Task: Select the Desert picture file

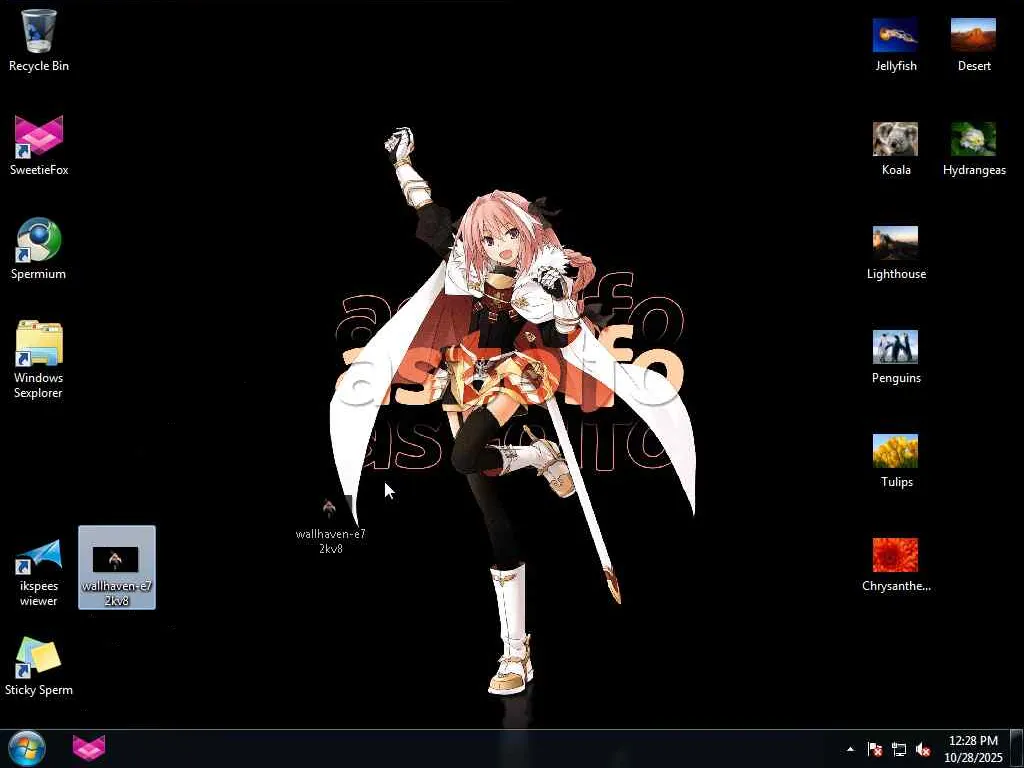Action: [974, 44]
